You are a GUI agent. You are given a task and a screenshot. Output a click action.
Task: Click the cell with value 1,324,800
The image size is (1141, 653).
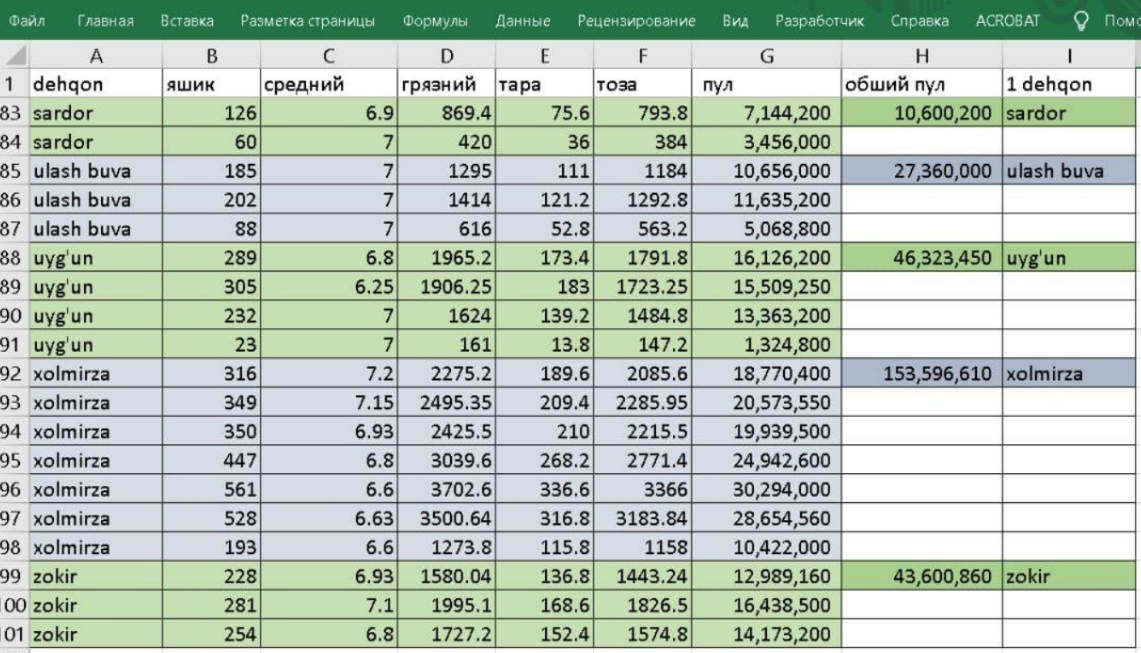(766, 344)
